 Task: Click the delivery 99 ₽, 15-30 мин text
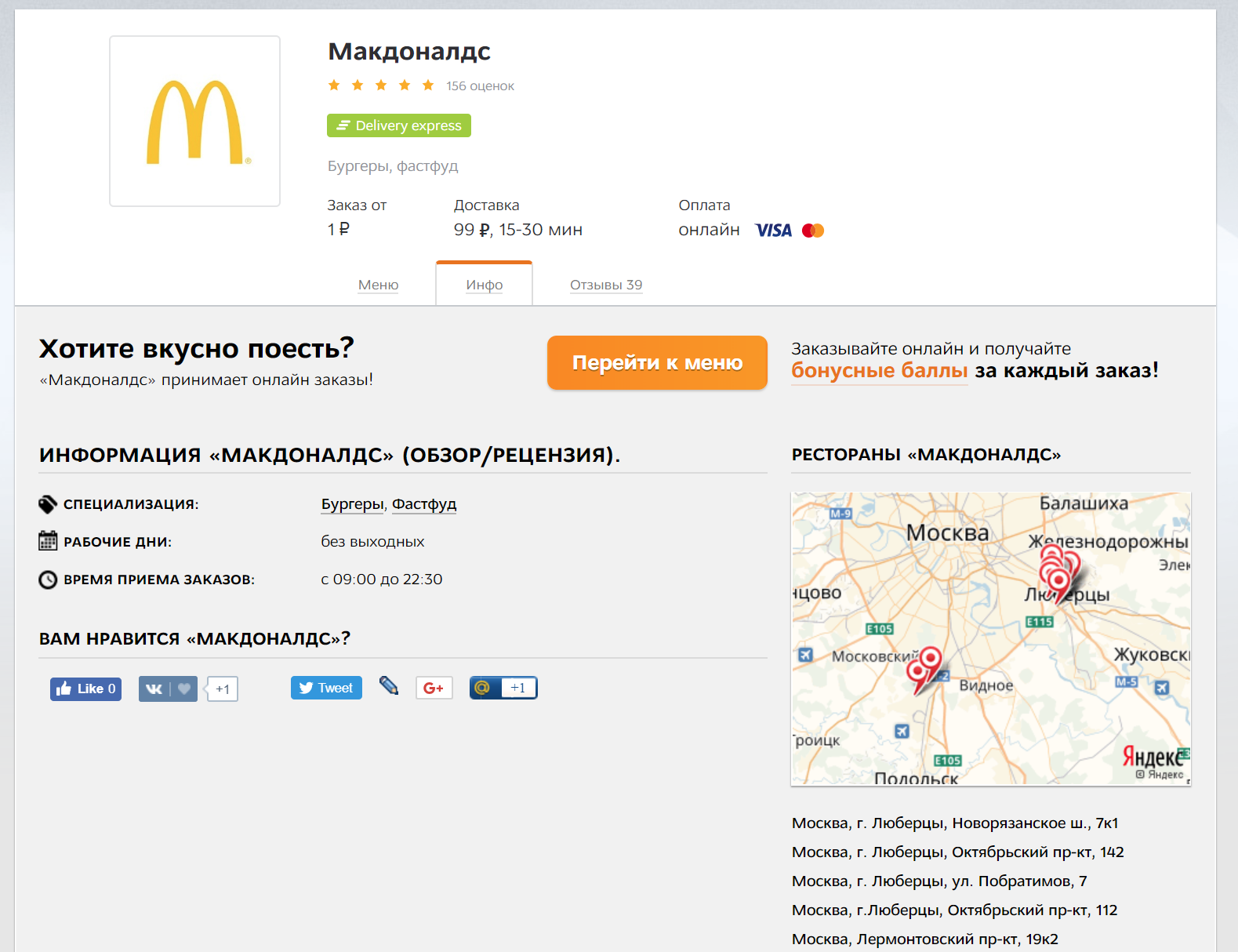pos(518,230)
